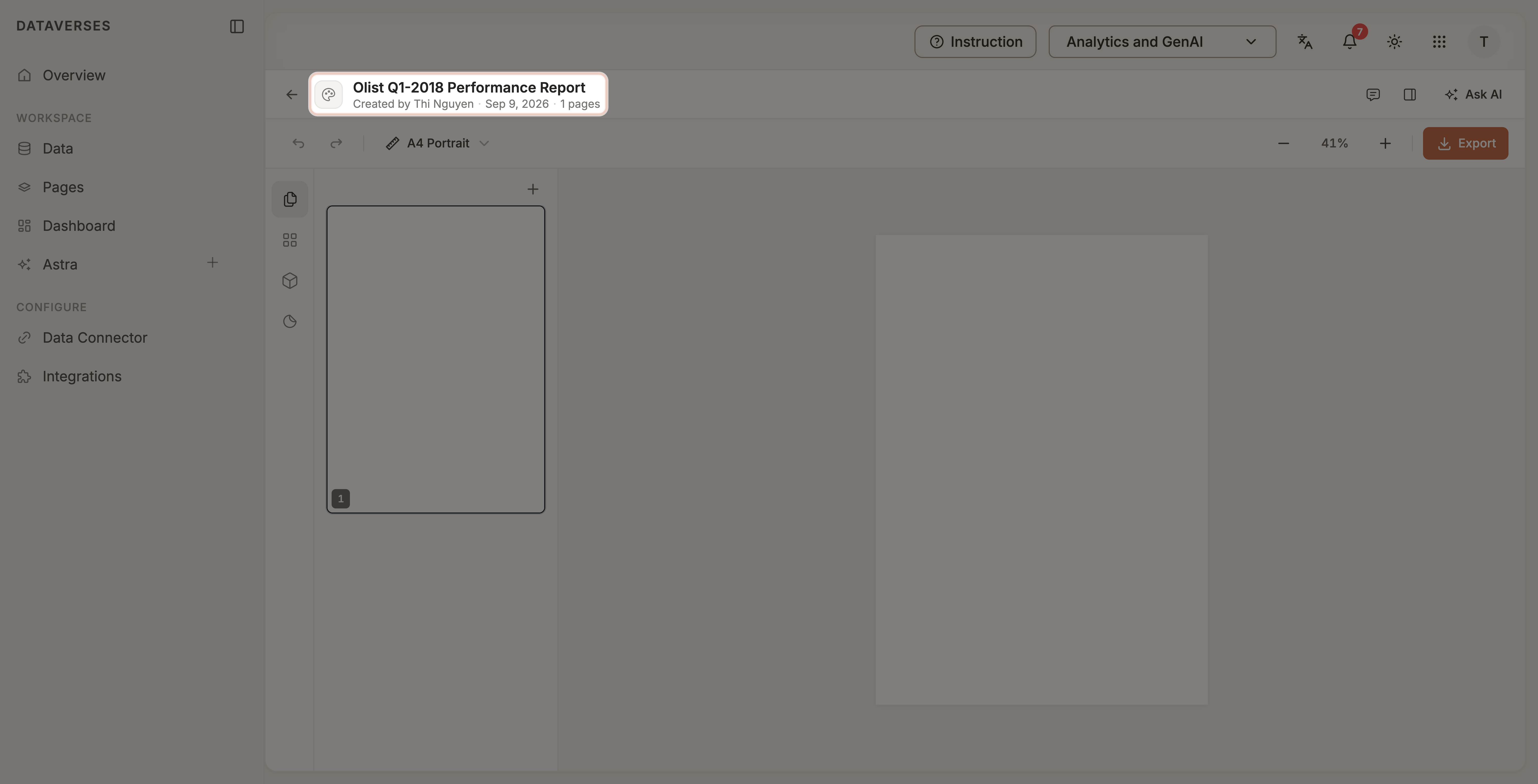Export the report
Image resolution: width=1538 pixels, height=784 pixels.
pyautogui.click(x=1465, y=143)
